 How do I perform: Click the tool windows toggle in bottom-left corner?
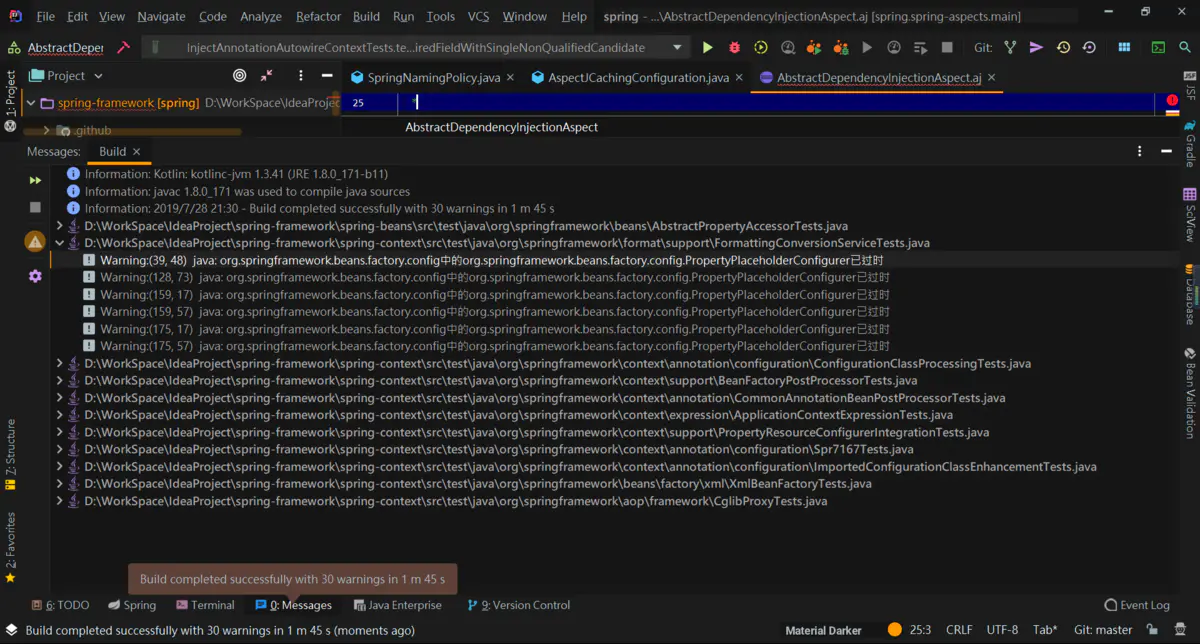coord(10,630)
